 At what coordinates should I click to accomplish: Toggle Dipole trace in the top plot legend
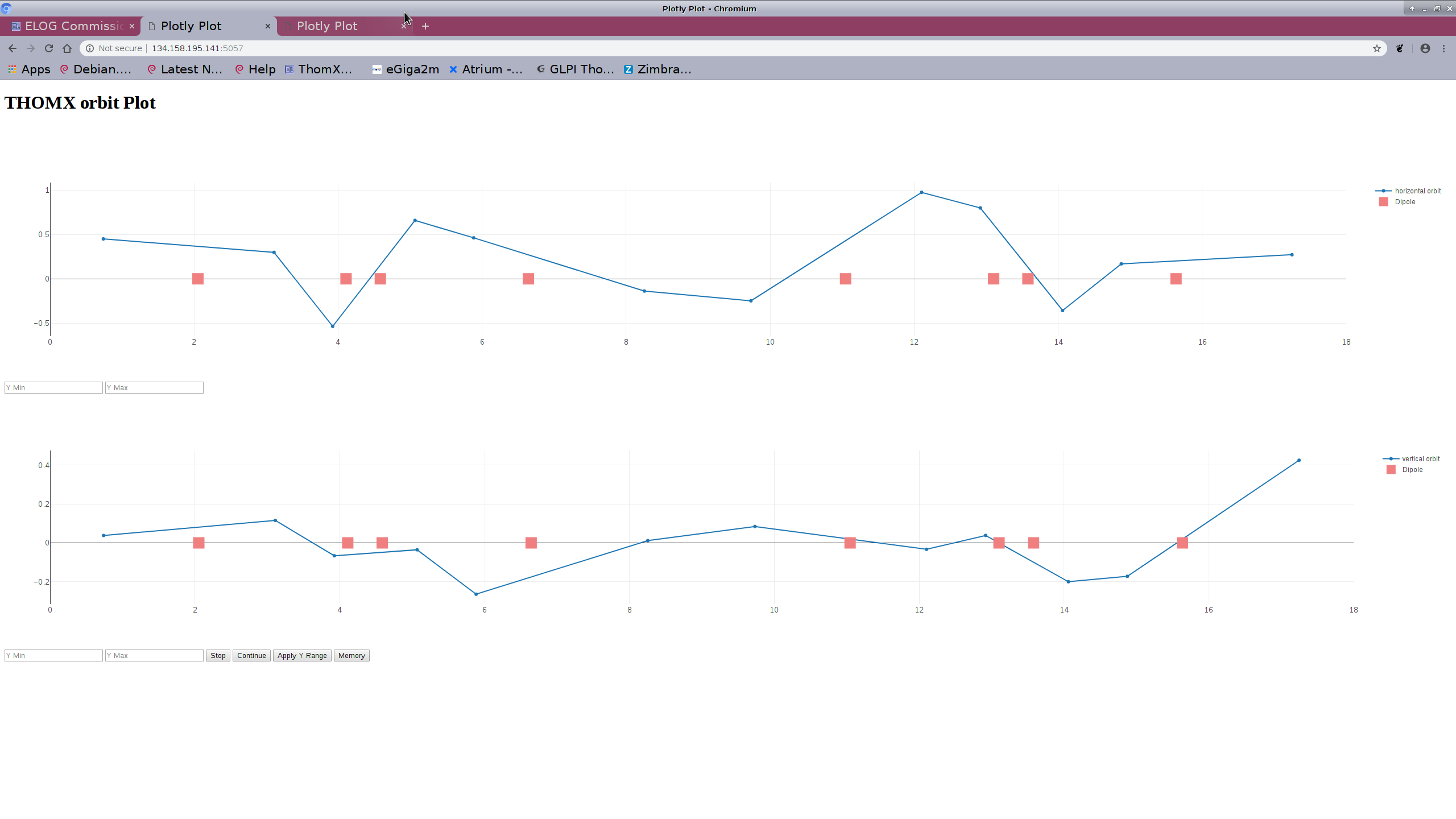pos(1404,202)
